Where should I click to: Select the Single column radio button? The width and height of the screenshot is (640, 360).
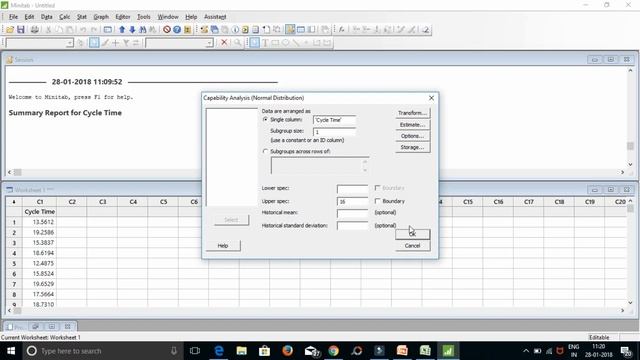tap(265, 120)
